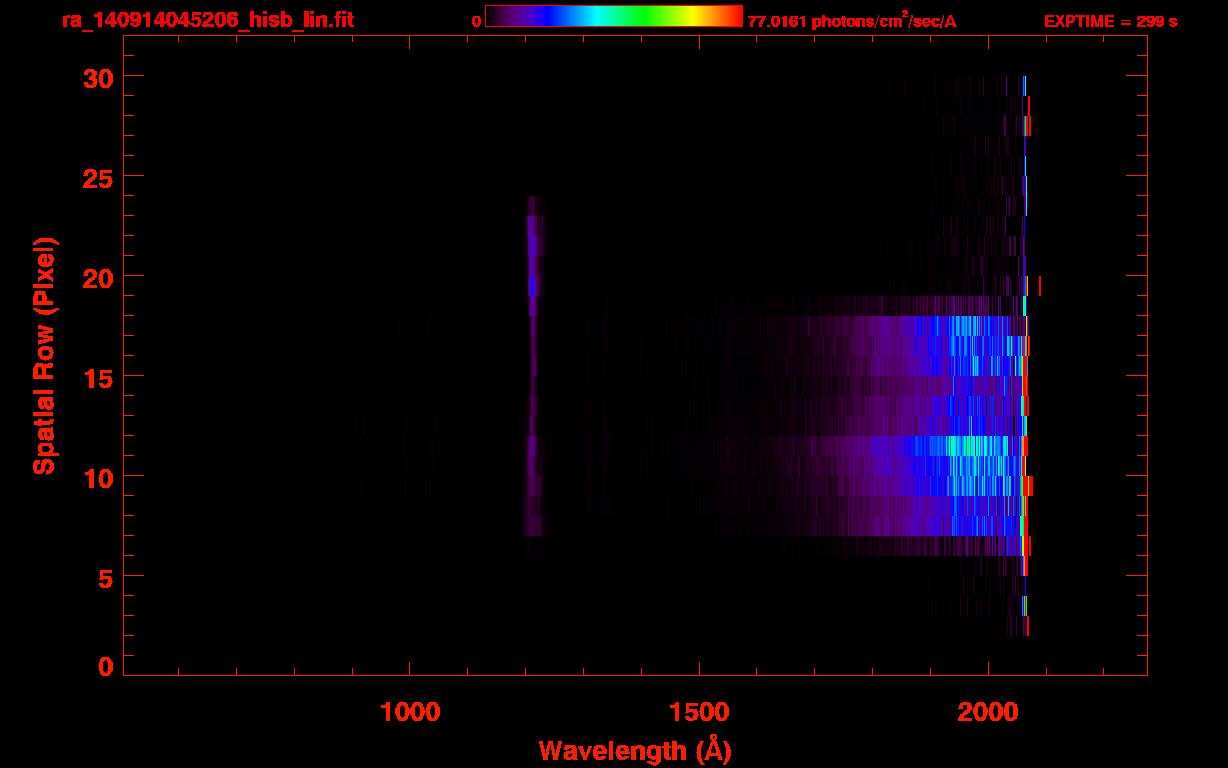
Task: Click the "EXPTIME = 299 s" text
Action: (1110, 21)
